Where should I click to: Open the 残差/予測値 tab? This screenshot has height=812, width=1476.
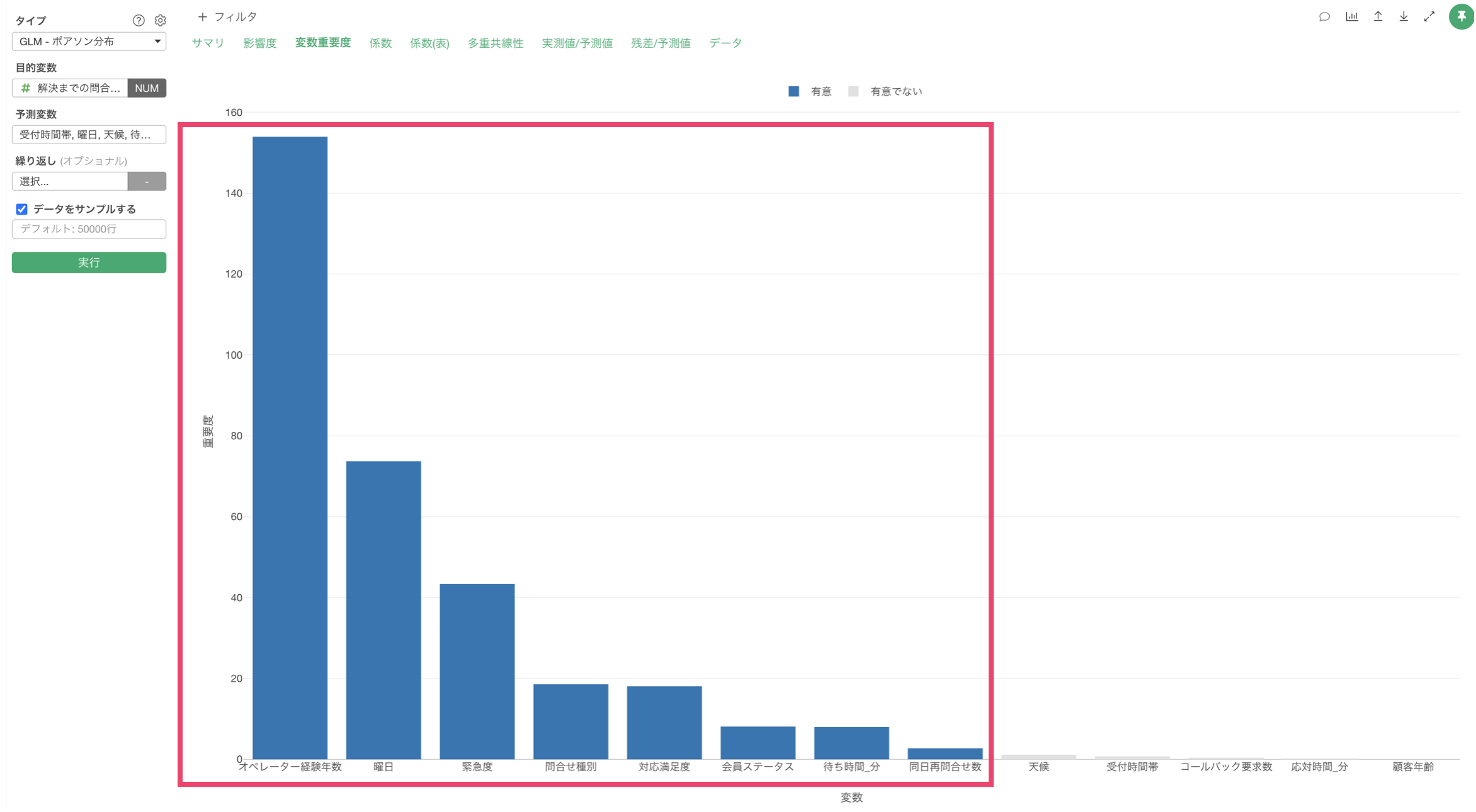tap(661, 43)
